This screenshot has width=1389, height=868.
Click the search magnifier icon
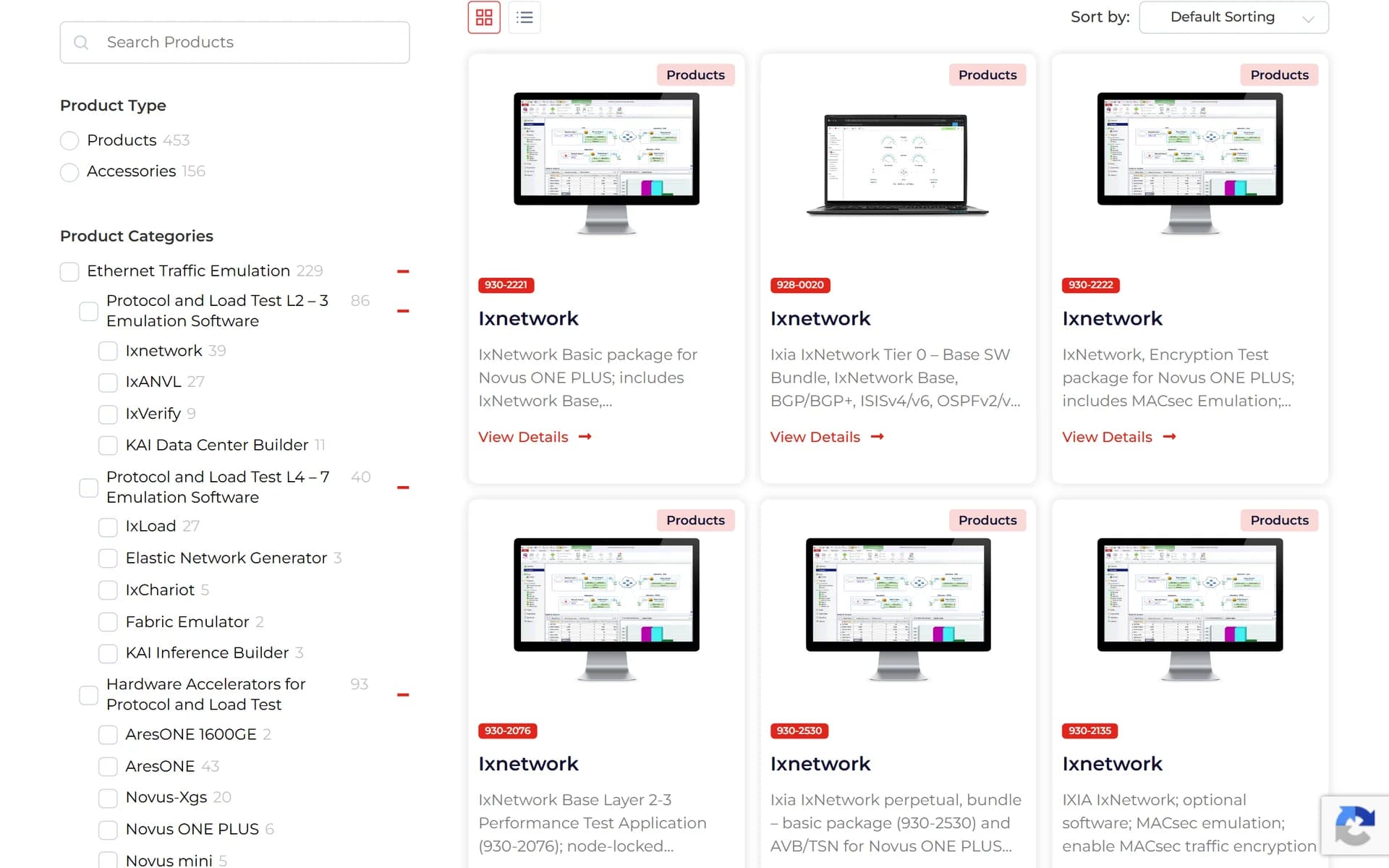click(81, 43)
